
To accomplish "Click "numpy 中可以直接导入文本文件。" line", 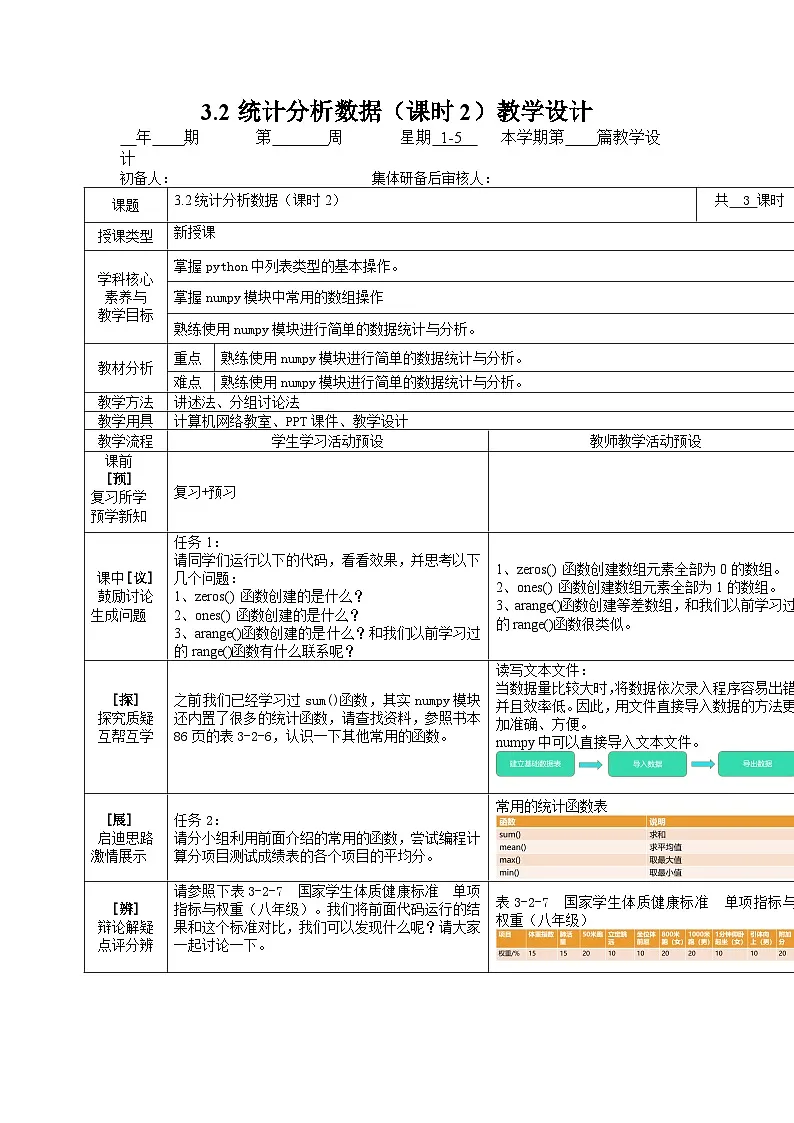I will 599,743.
